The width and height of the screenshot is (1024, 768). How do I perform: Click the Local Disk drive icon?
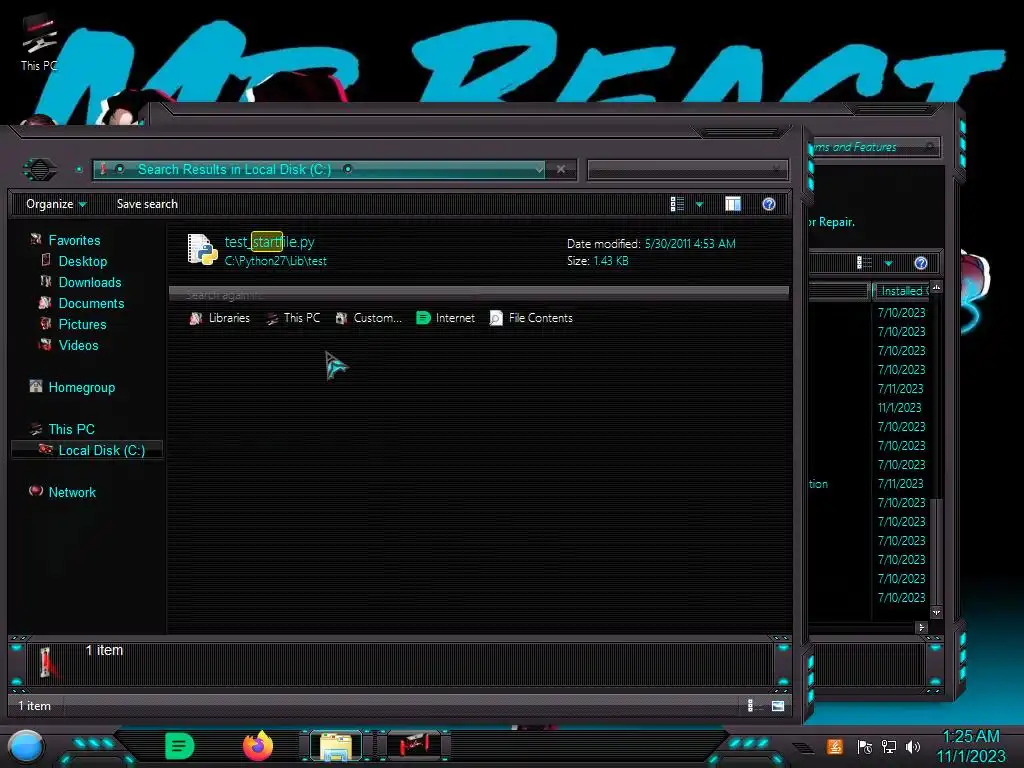pos(45,449)
